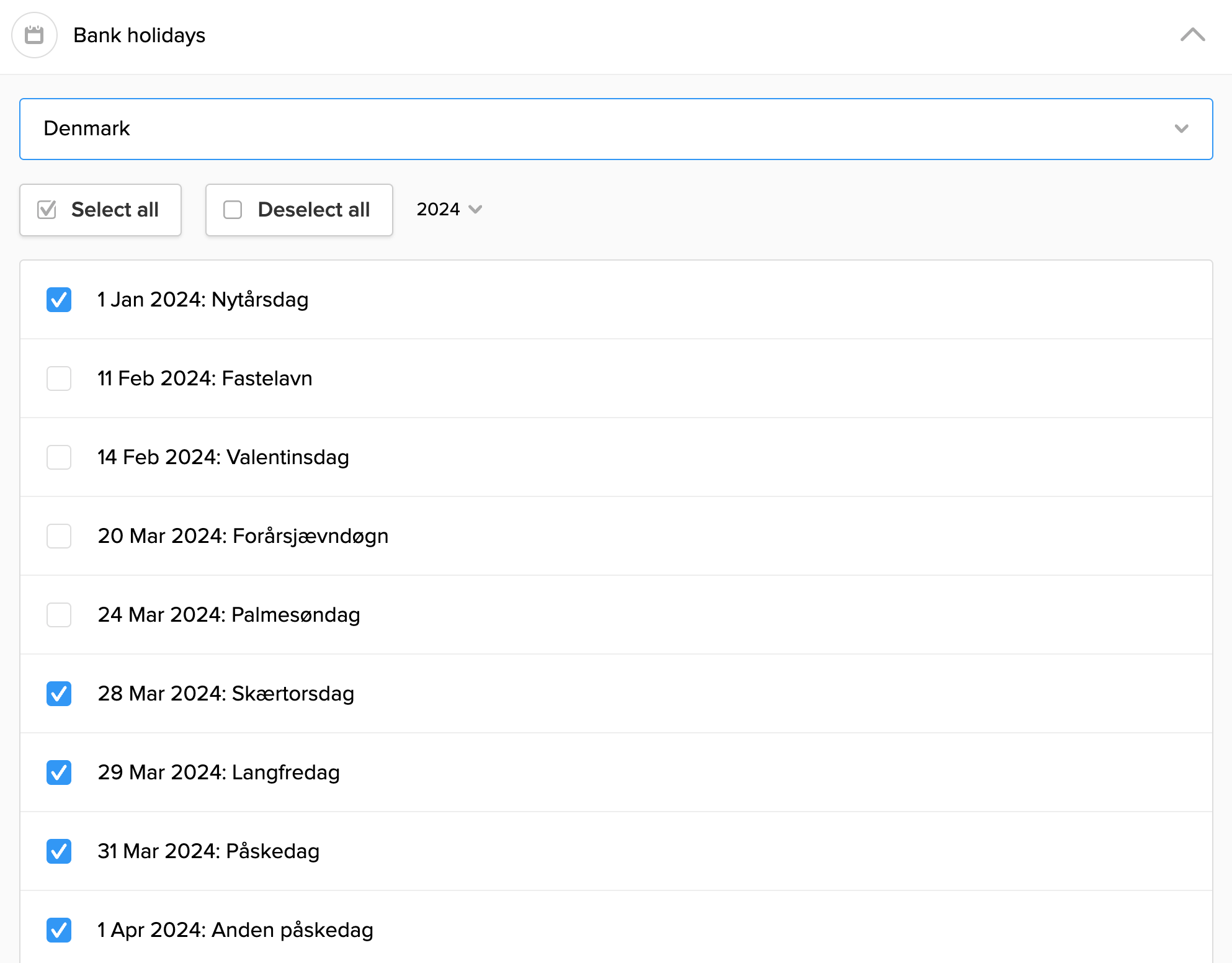Click the Langfredag holiday label text
Viewport: 1232px width, 963px height.
click(x=218, y=773)
